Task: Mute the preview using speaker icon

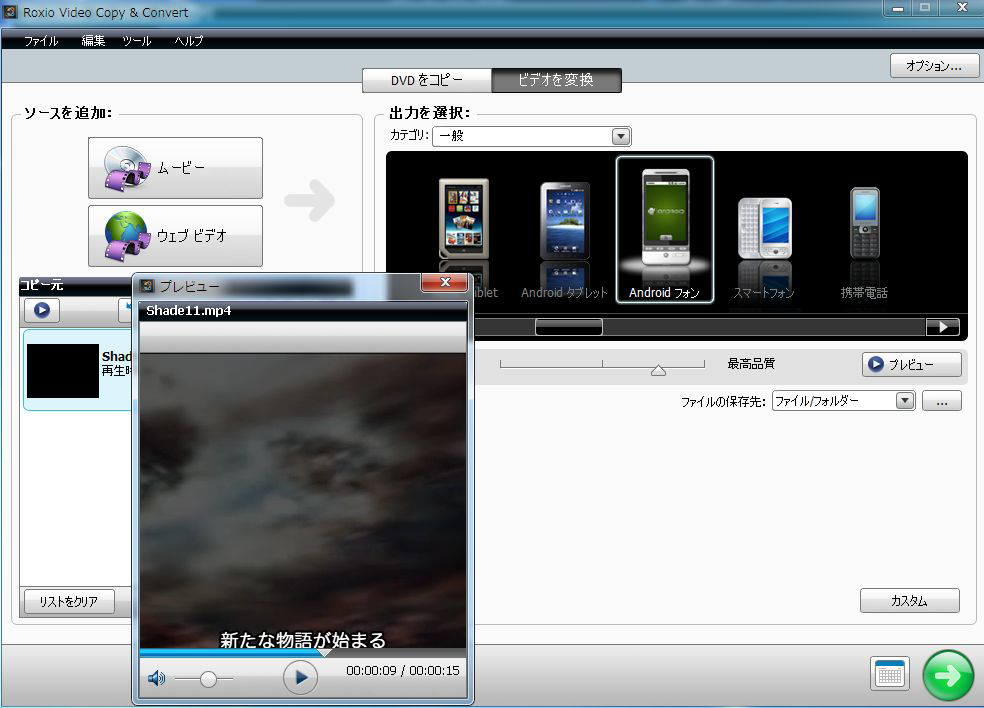Action: [156, 678]
